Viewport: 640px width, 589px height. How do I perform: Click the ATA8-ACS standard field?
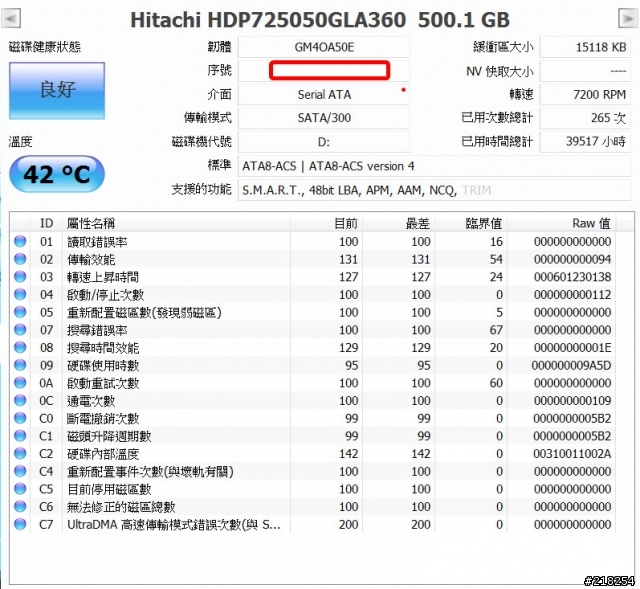pos(434,166)
